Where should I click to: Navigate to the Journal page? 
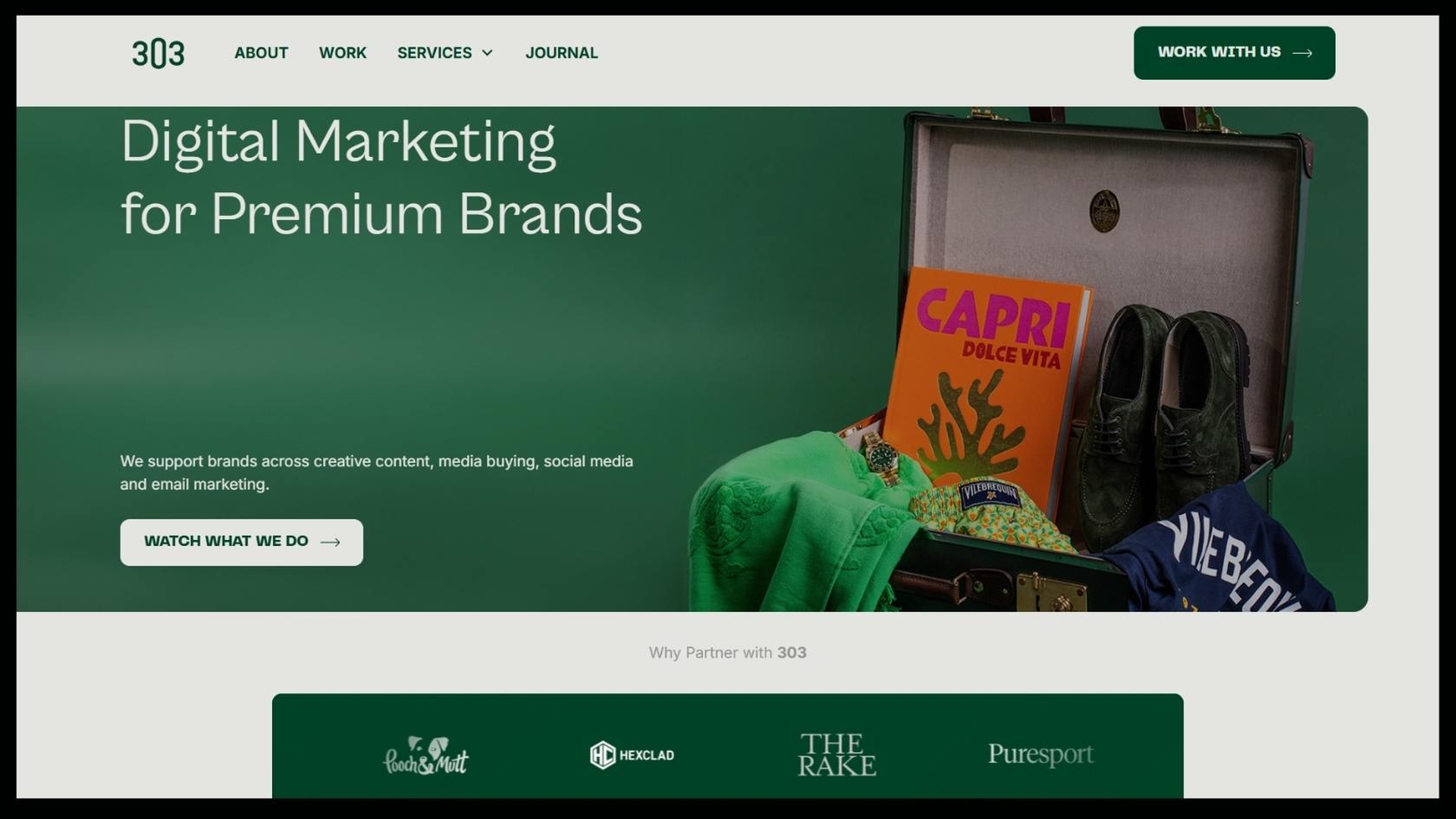pyautogui.click(x=562, y=53)
